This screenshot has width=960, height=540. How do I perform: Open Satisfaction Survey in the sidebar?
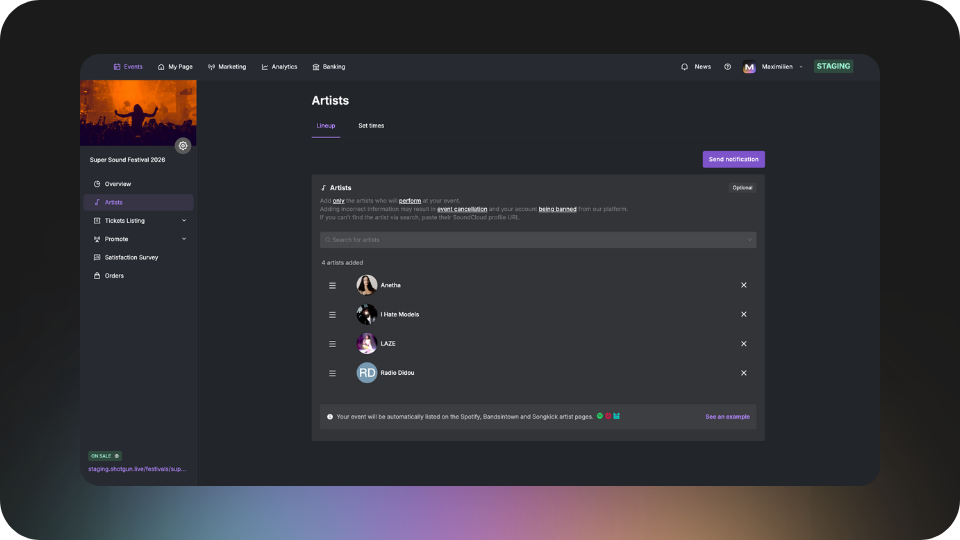pos(138,257)
